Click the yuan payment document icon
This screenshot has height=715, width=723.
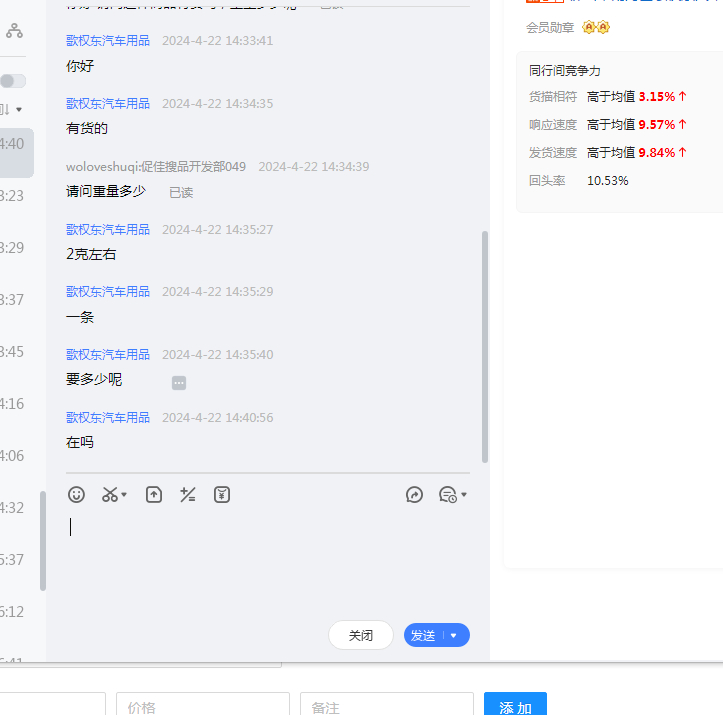point(222,494)
